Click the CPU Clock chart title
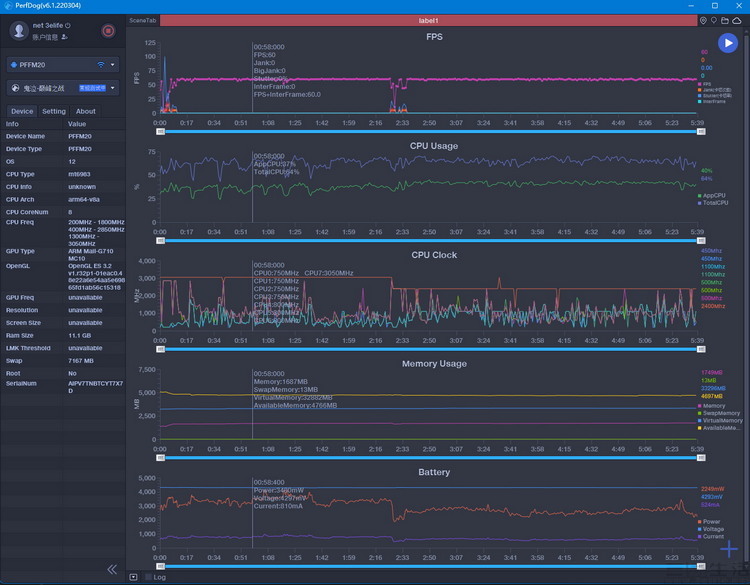 click(x=434, y=255)
